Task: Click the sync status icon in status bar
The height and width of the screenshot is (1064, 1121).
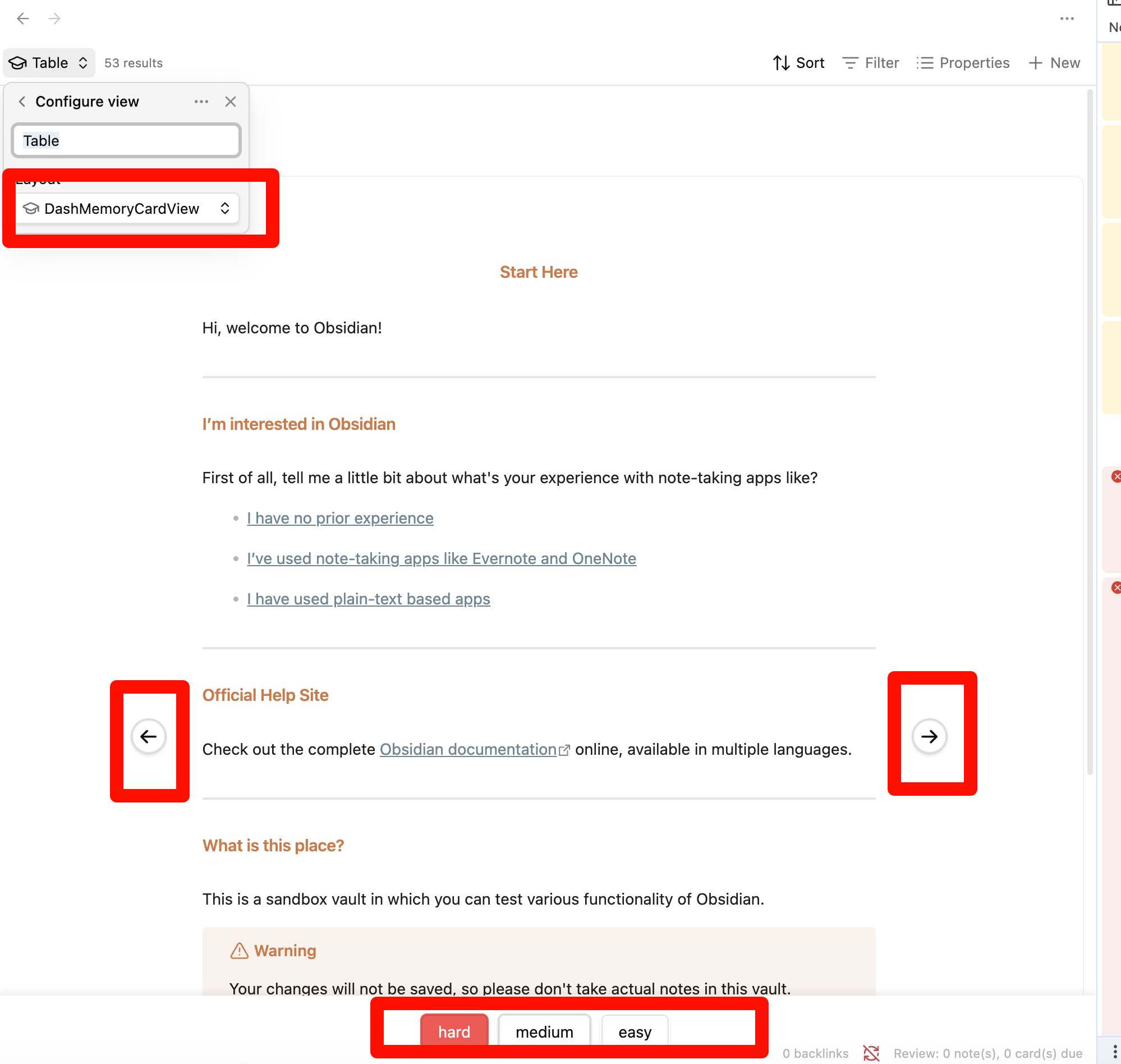Action: click(870, 1053)
